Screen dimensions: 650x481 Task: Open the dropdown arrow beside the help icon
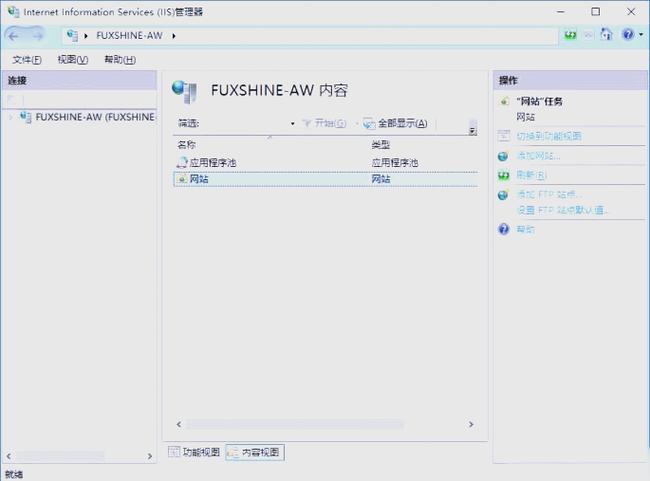(x=641, y=35)
